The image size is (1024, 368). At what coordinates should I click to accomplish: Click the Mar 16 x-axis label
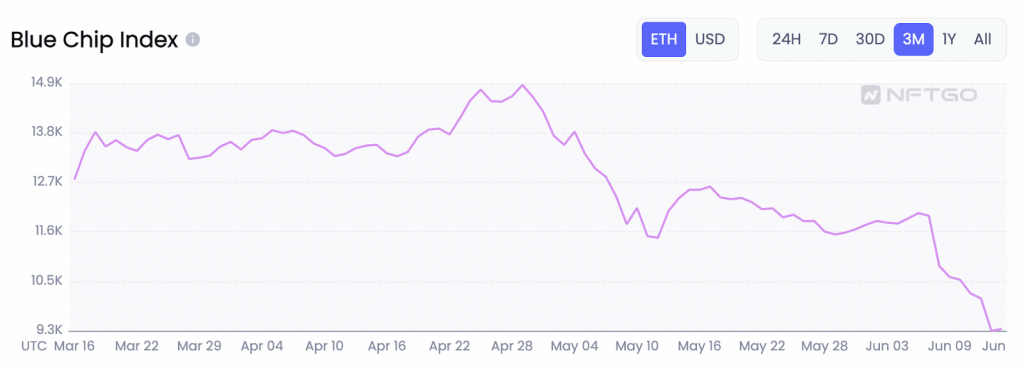(74, 346)
